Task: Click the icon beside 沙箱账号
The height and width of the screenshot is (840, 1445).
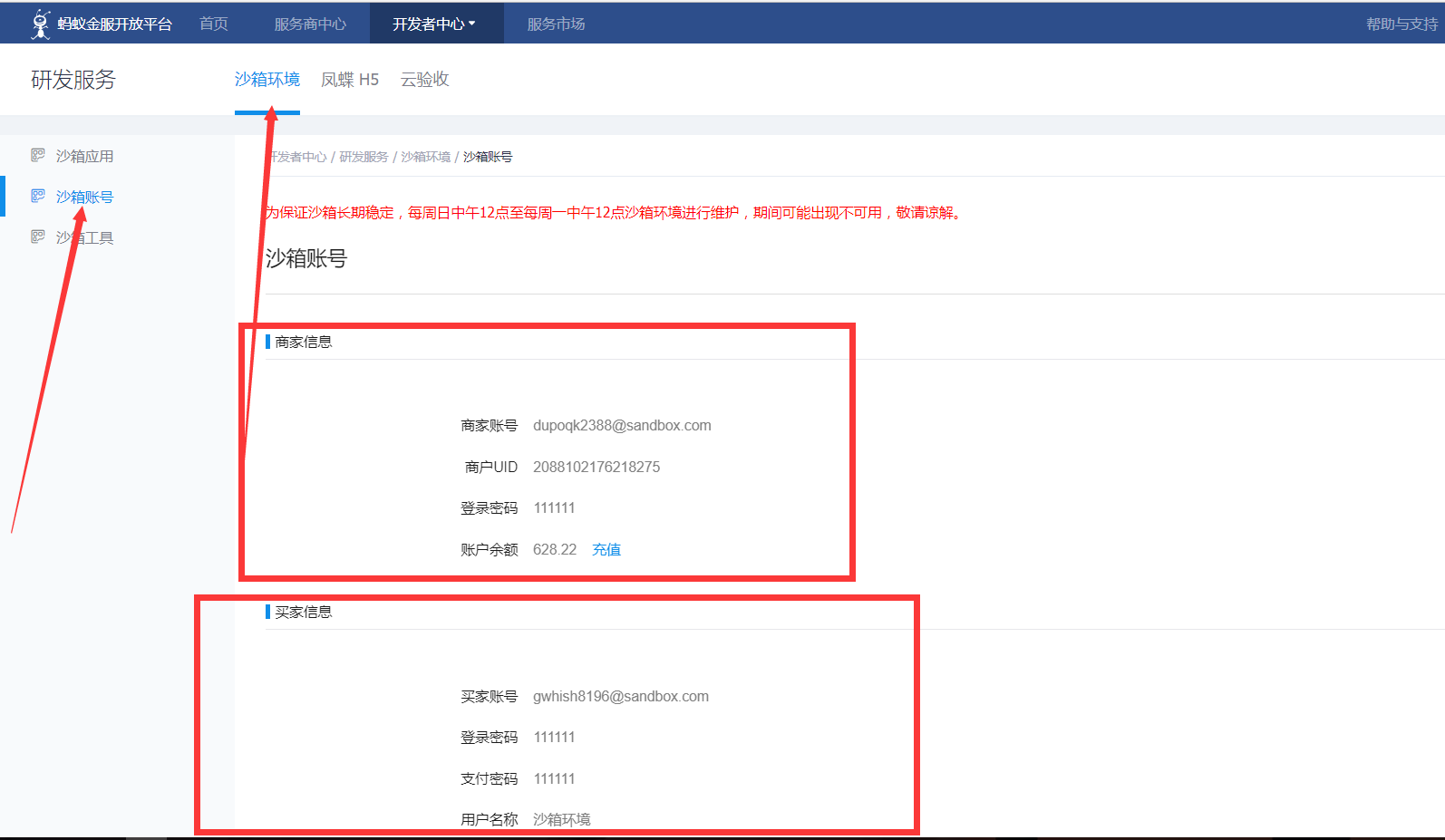Action: (38, 196)
